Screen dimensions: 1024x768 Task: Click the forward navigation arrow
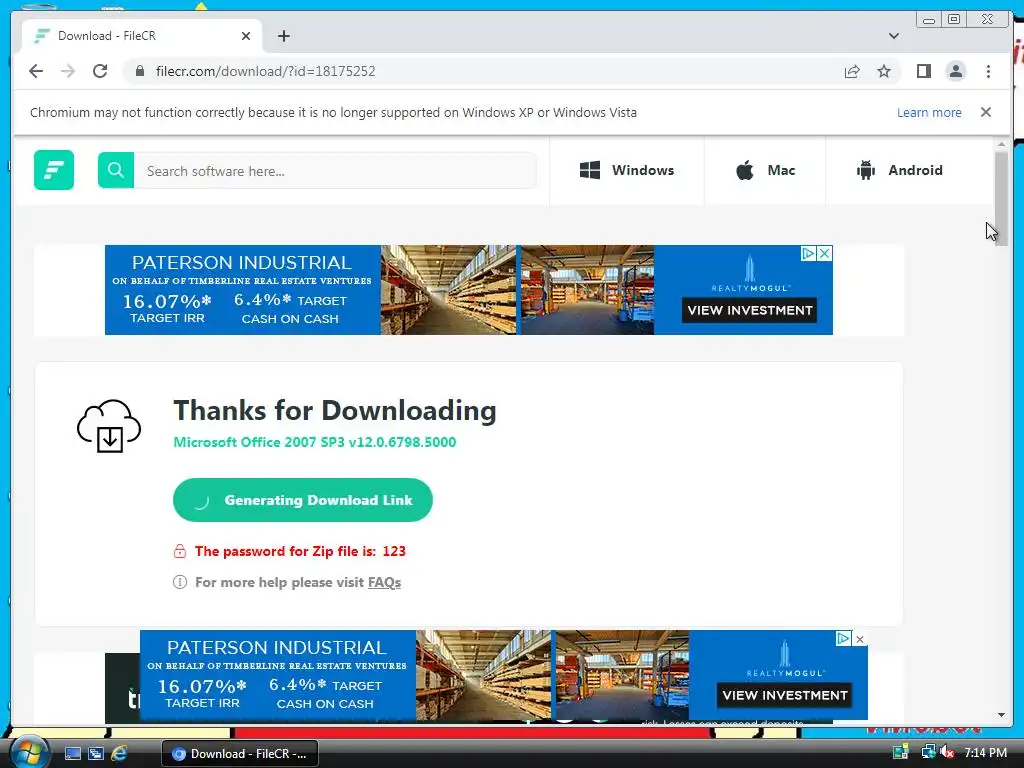pyautogui.click(x=68, y=71)
